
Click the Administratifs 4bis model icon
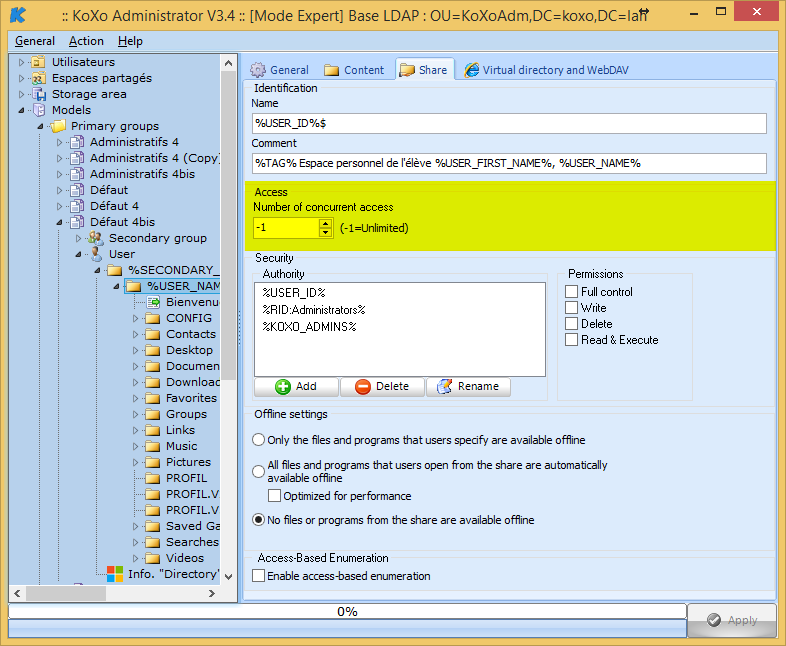(76, 174)
